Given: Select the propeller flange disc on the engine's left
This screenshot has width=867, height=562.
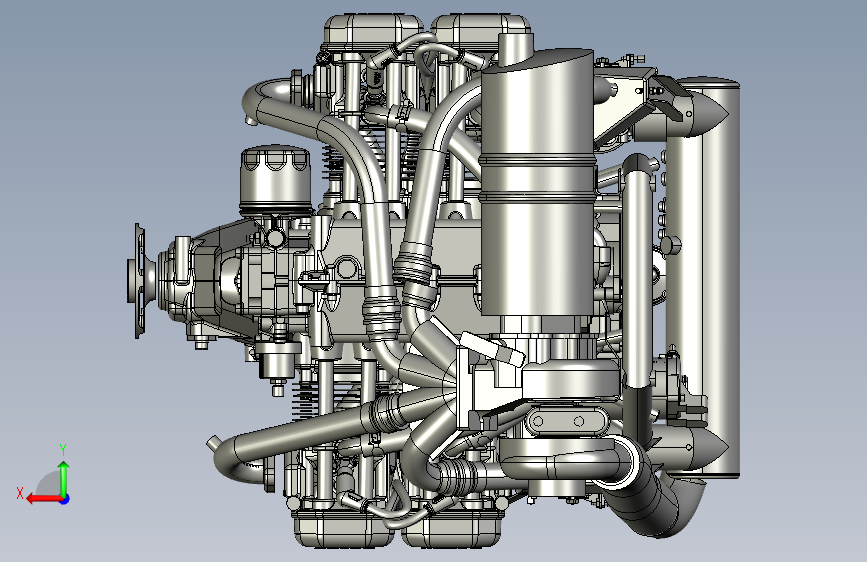Looking at the screenshot, I should click(139, 281).
